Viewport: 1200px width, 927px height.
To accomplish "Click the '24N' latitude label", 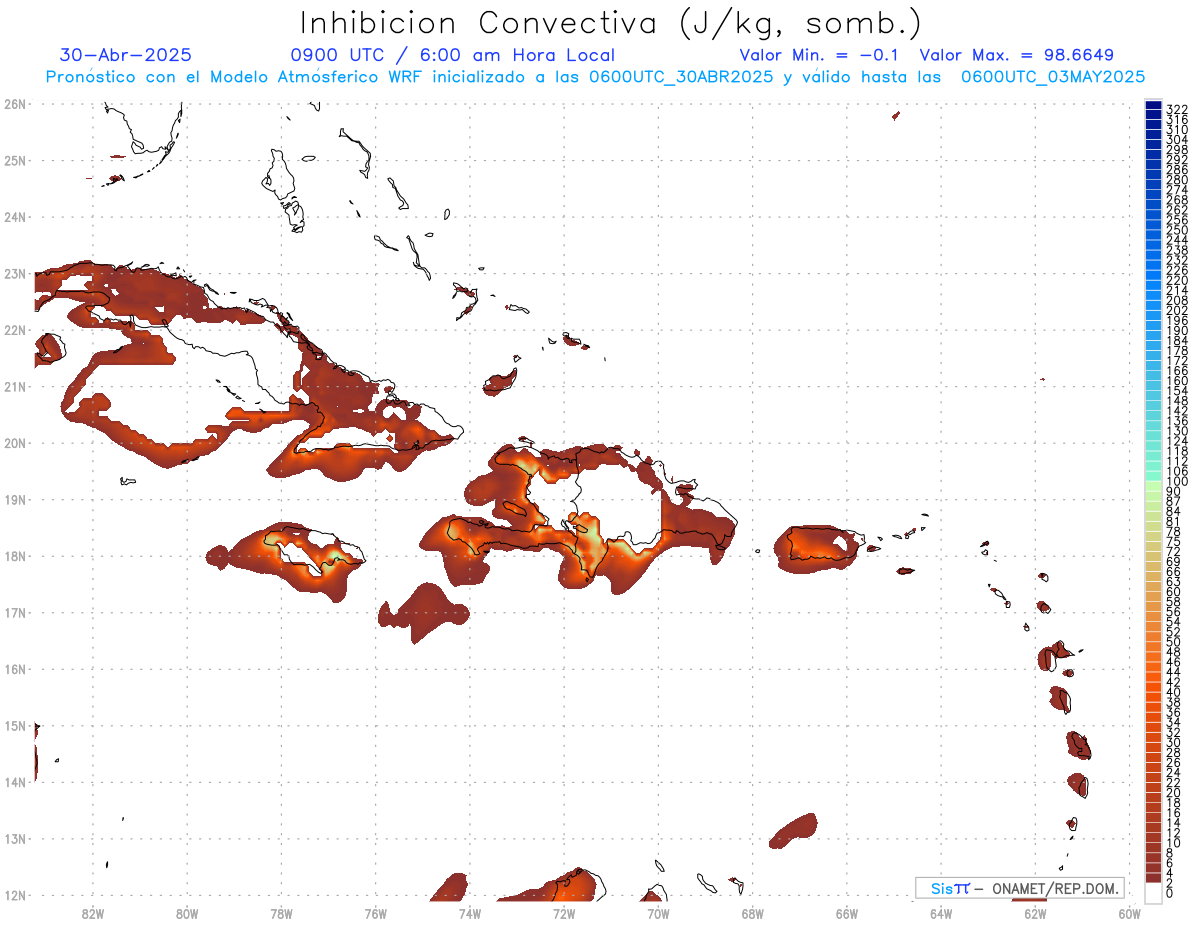I will [15, 217].
